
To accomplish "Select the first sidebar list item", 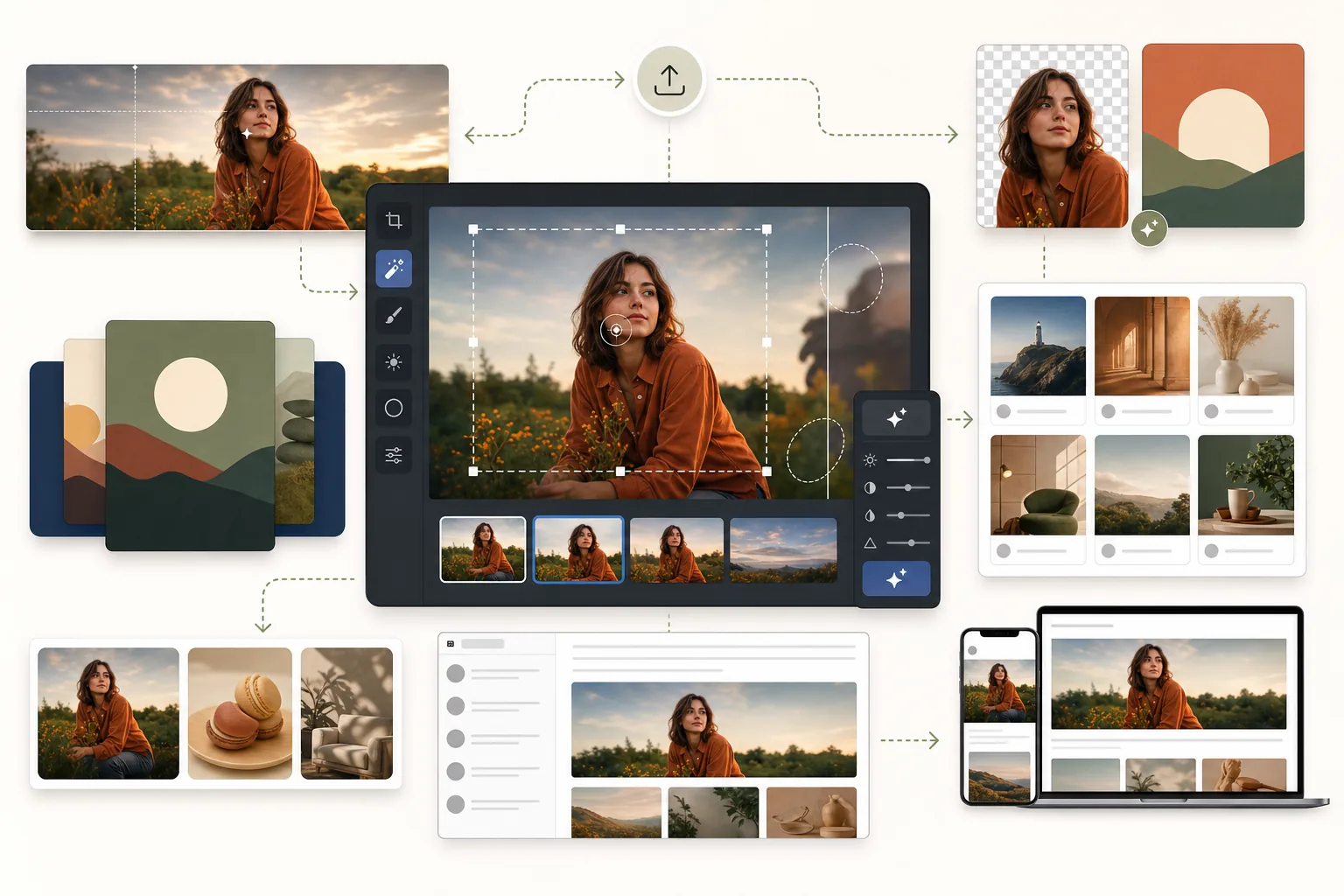I will 494,673.
